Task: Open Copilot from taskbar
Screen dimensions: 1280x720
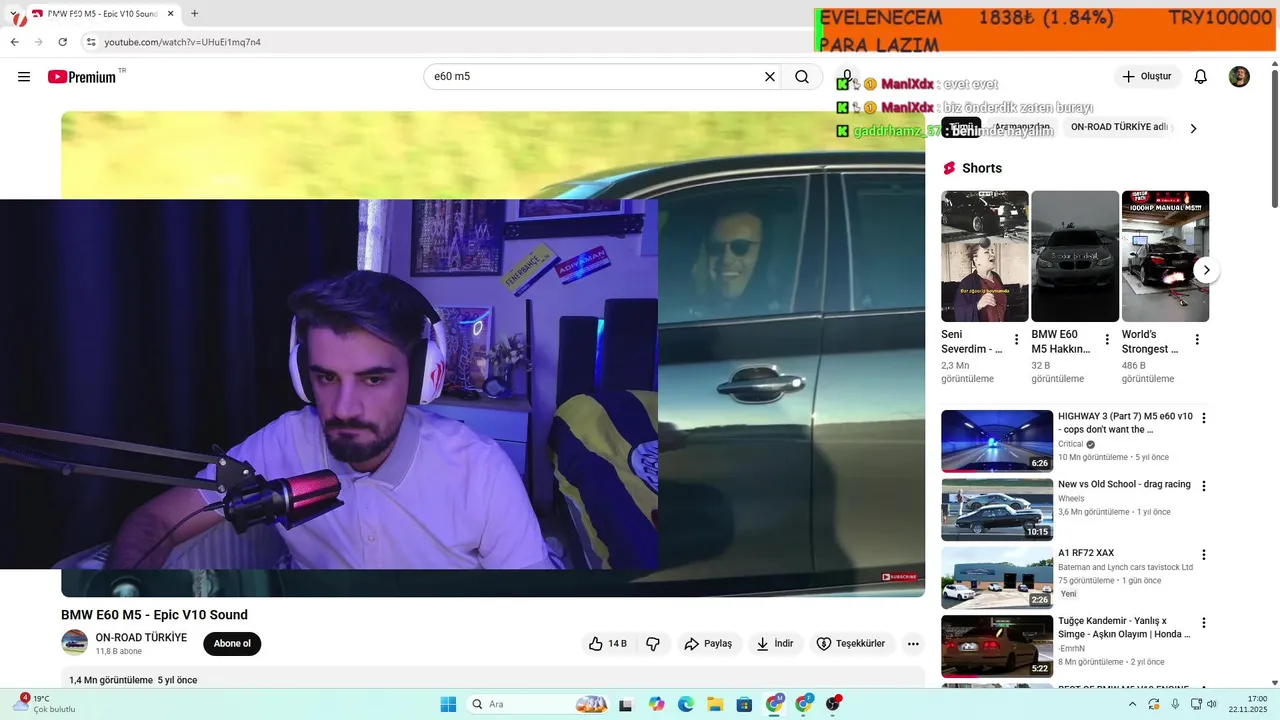Action: point(656,704)
